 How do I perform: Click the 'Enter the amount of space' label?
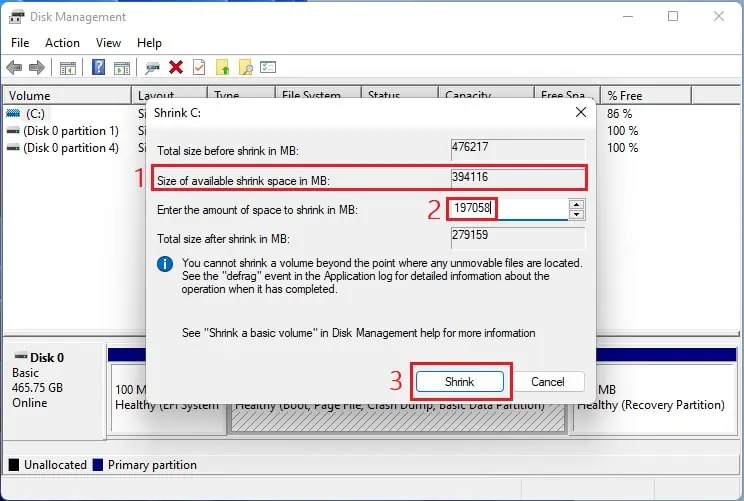pos(257,210)
